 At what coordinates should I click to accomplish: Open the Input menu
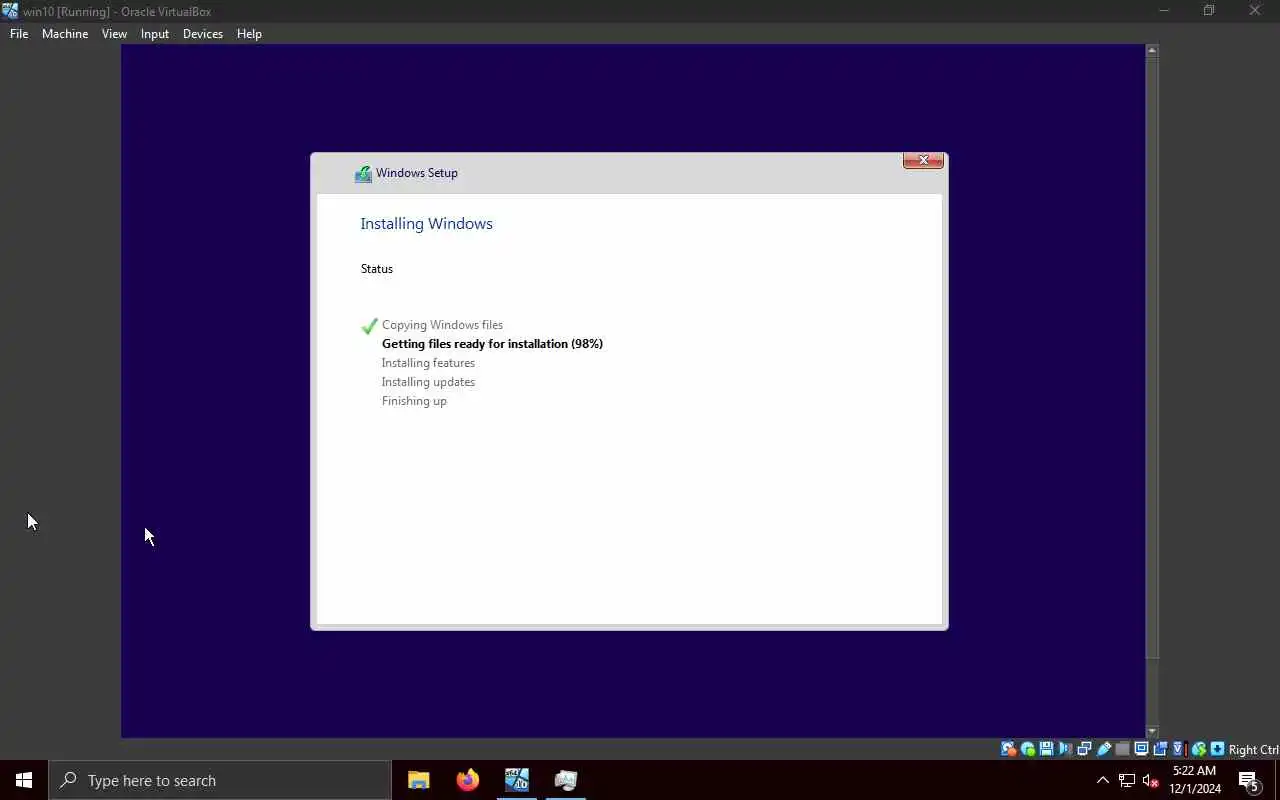pos(155,34)
